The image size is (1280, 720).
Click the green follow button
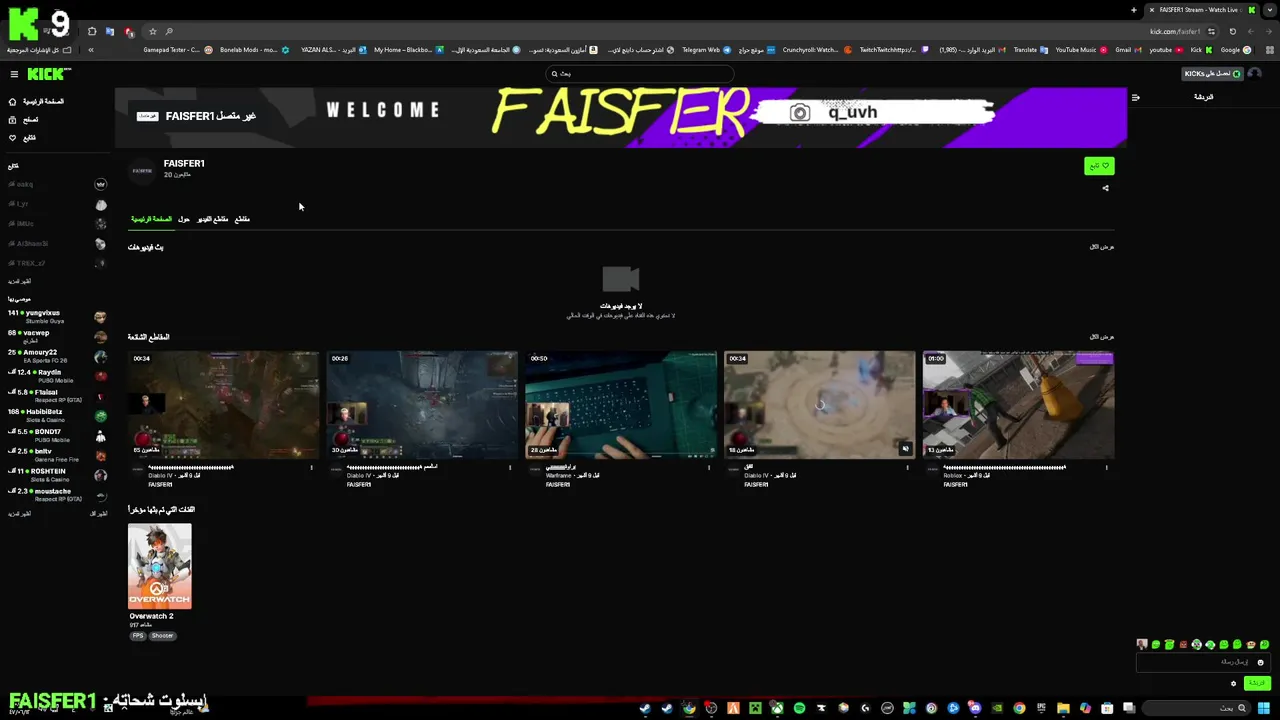tap(1099, 166)
